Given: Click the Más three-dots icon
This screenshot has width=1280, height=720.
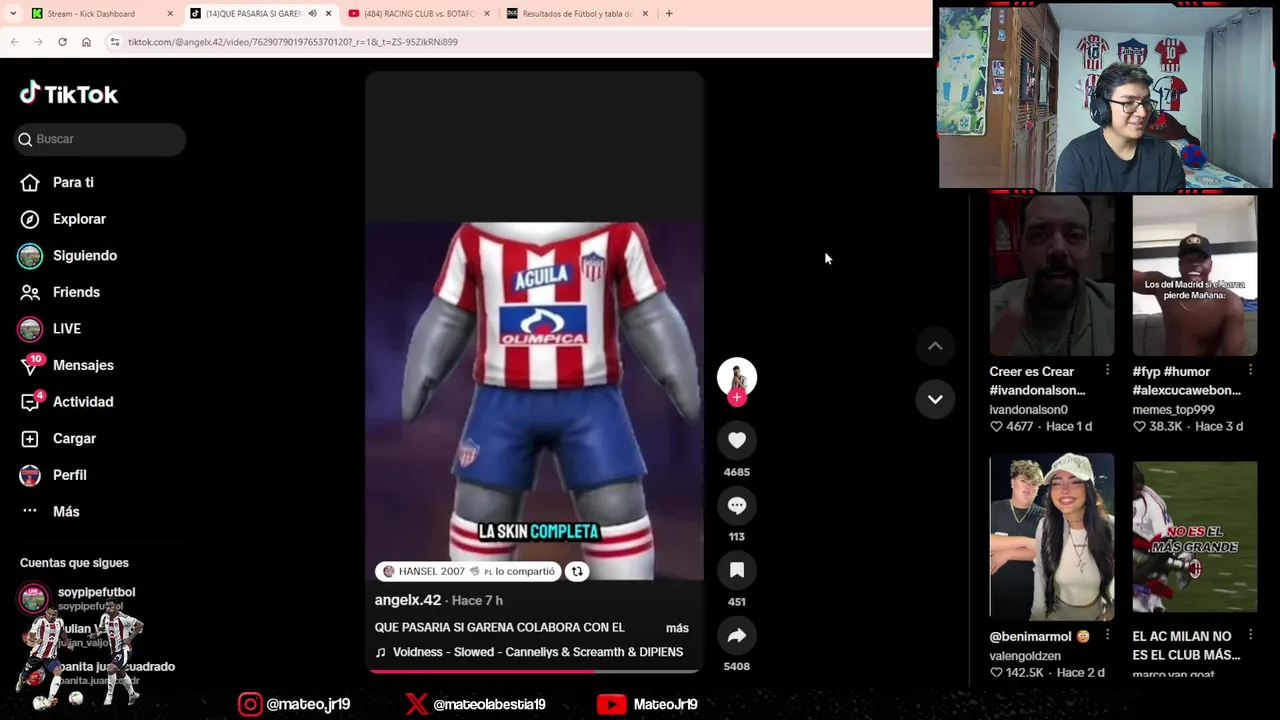Looking at the screenshot, I should (30, 511).
